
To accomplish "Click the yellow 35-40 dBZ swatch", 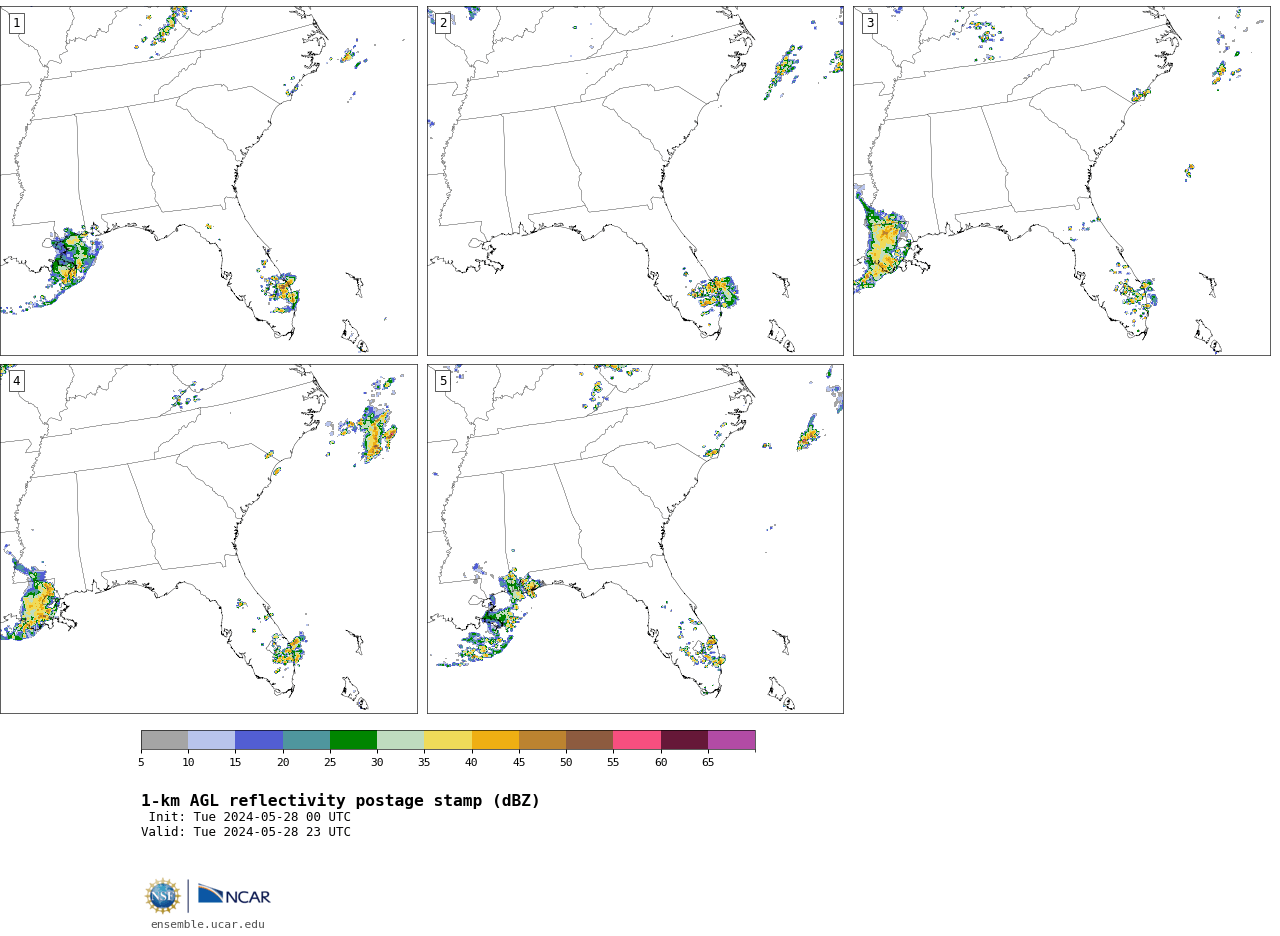I will coord(448,740).
